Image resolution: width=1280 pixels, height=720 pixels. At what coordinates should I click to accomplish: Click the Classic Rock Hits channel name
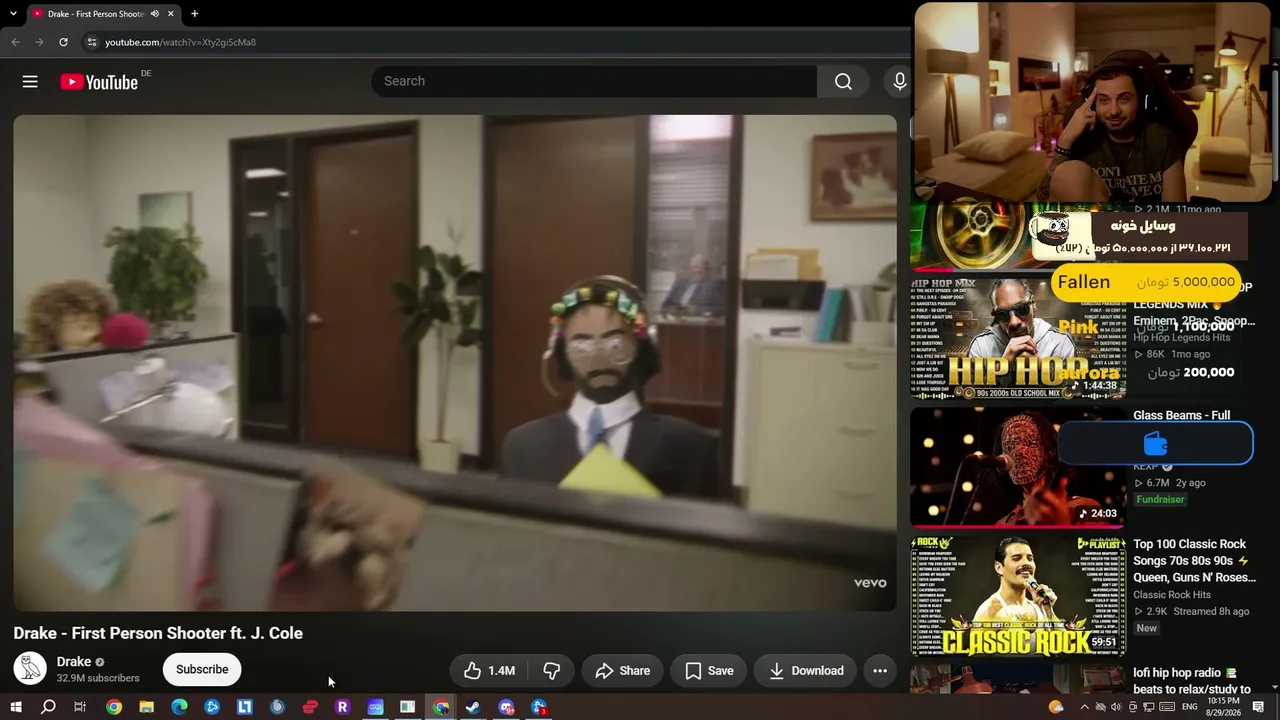pyautogui.click(x=1172, y=595)
